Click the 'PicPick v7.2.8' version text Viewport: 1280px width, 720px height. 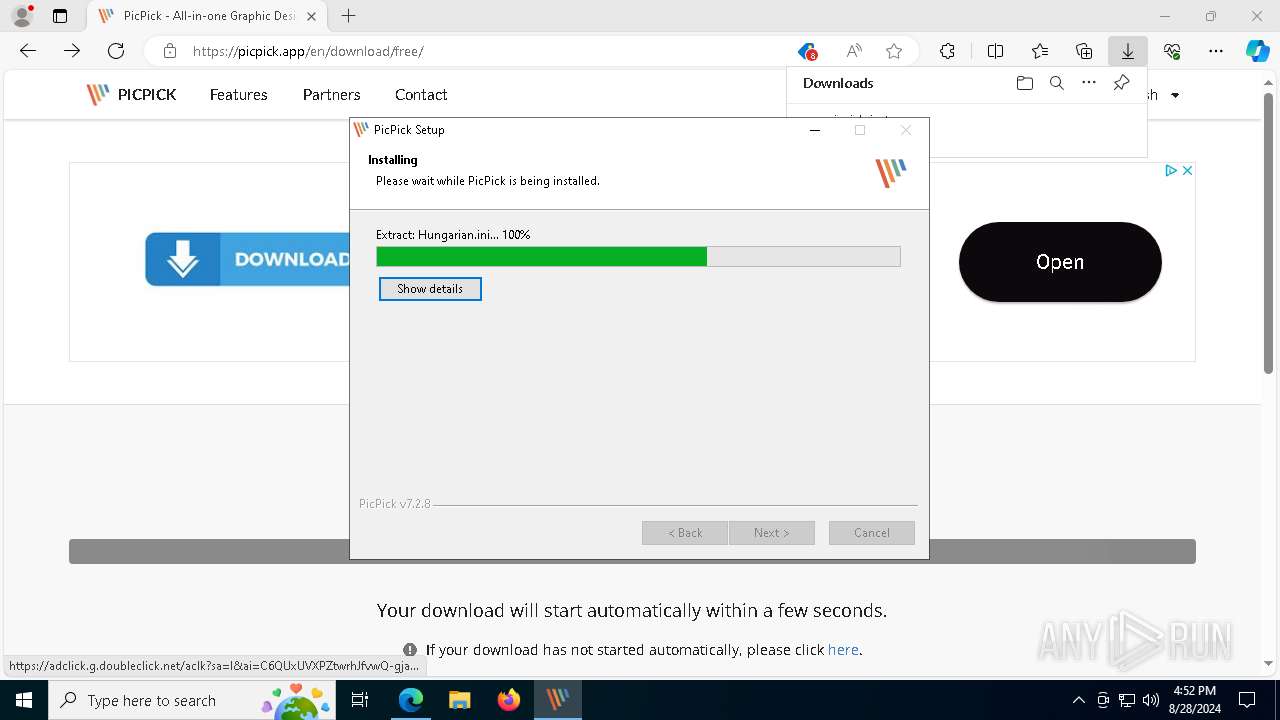pos(395,504)
